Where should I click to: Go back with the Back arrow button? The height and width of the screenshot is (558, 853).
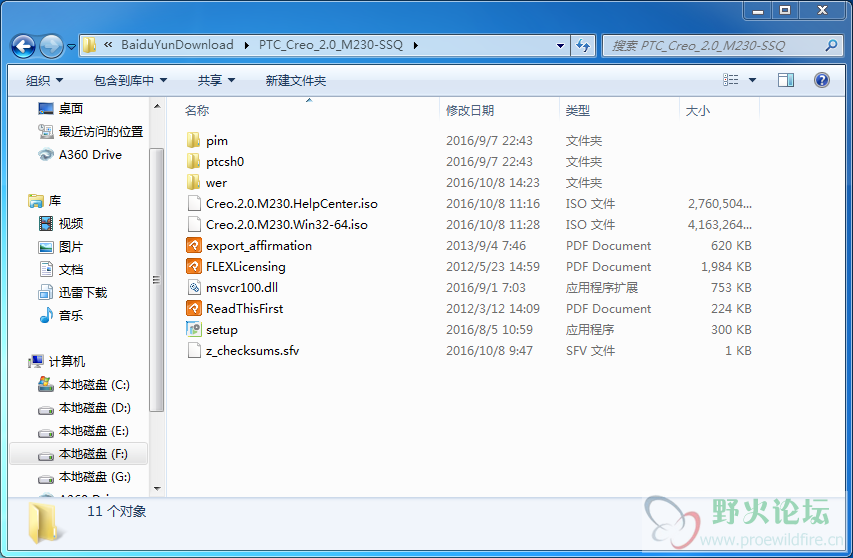point(23,46)
